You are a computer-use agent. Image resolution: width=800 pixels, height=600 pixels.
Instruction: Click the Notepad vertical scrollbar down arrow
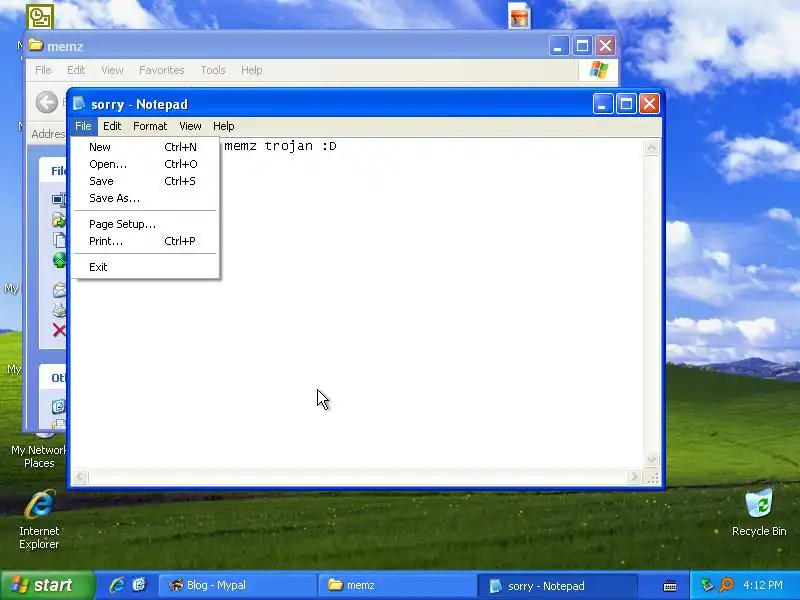pos(652,460)
